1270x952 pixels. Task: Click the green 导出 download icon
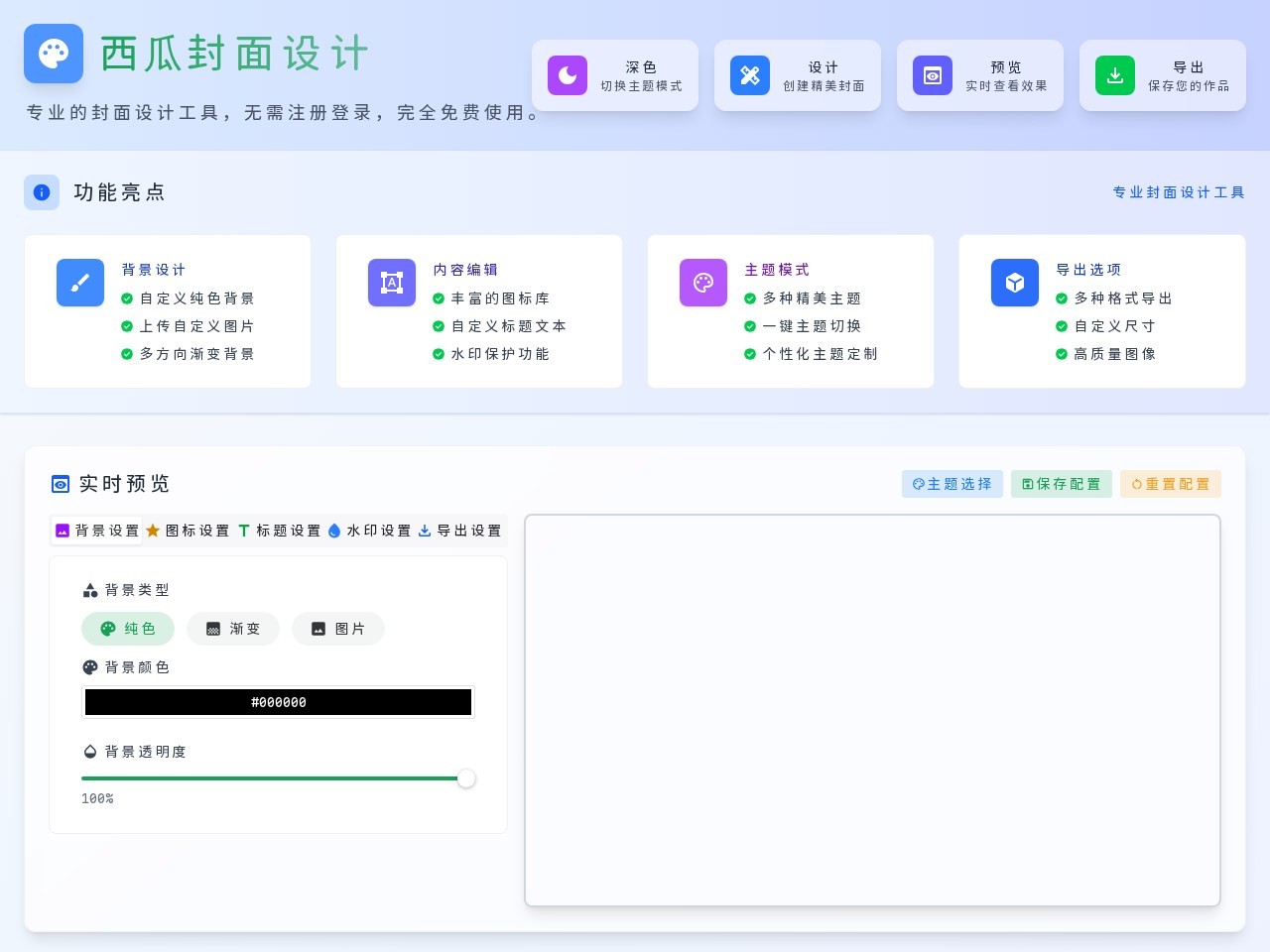tap(1115, 75)
